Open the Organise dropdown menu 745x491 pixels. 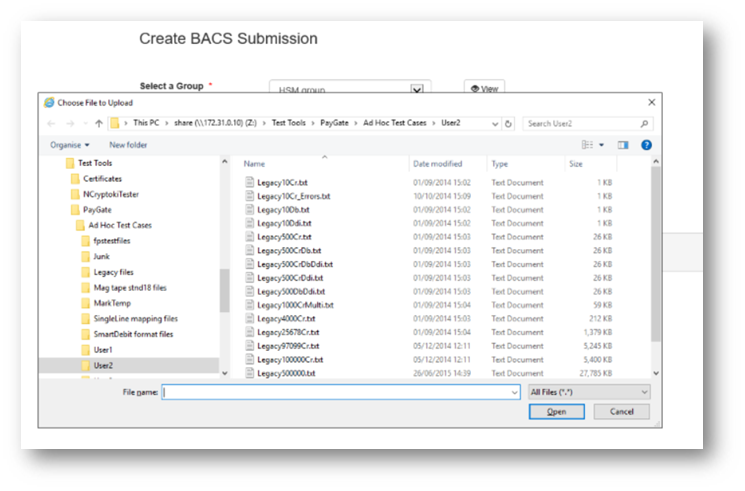click(70, 145)
